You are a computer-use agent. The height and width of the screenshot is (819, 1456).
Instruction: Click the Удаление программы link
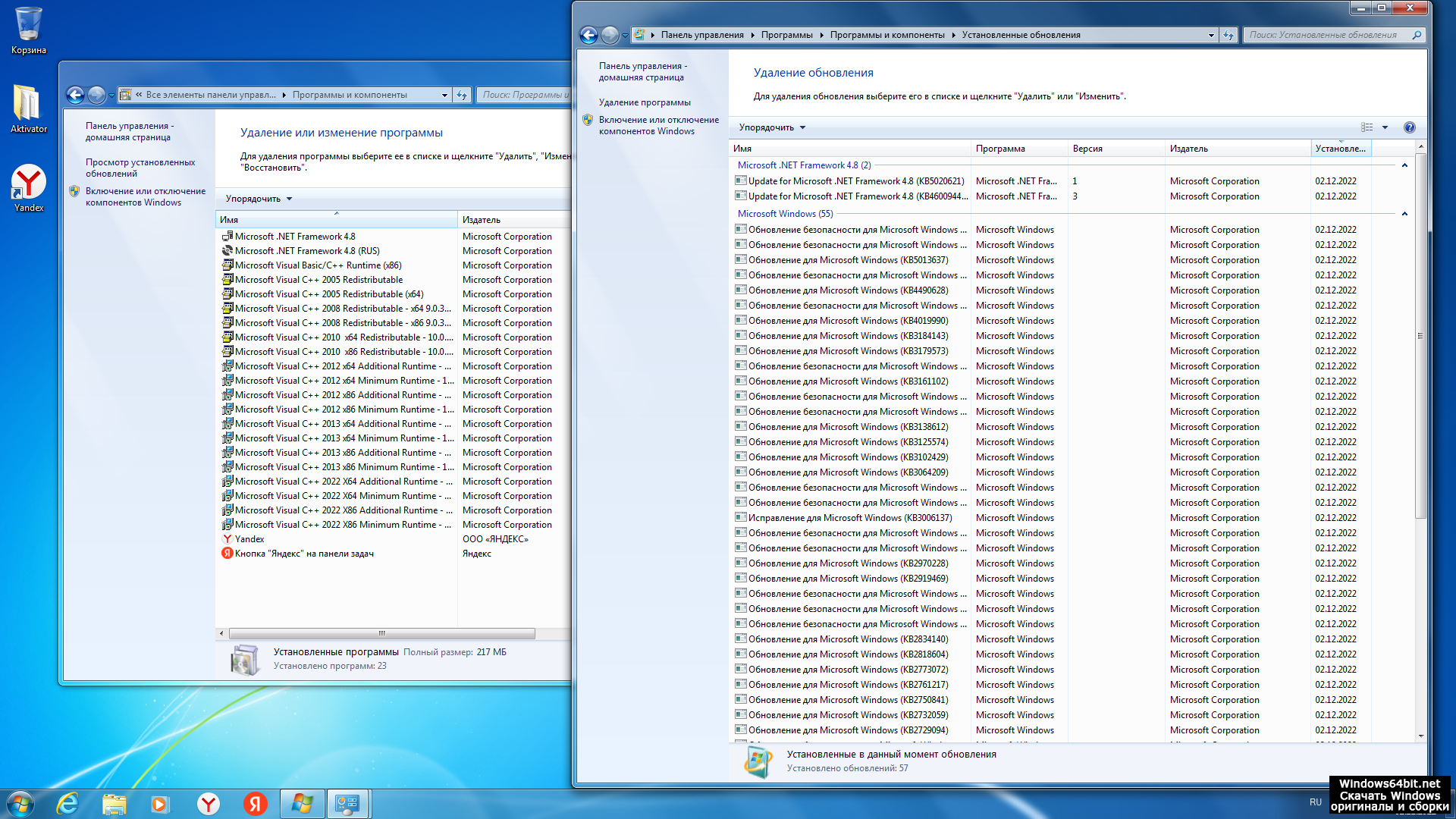[x=645, y=102]
